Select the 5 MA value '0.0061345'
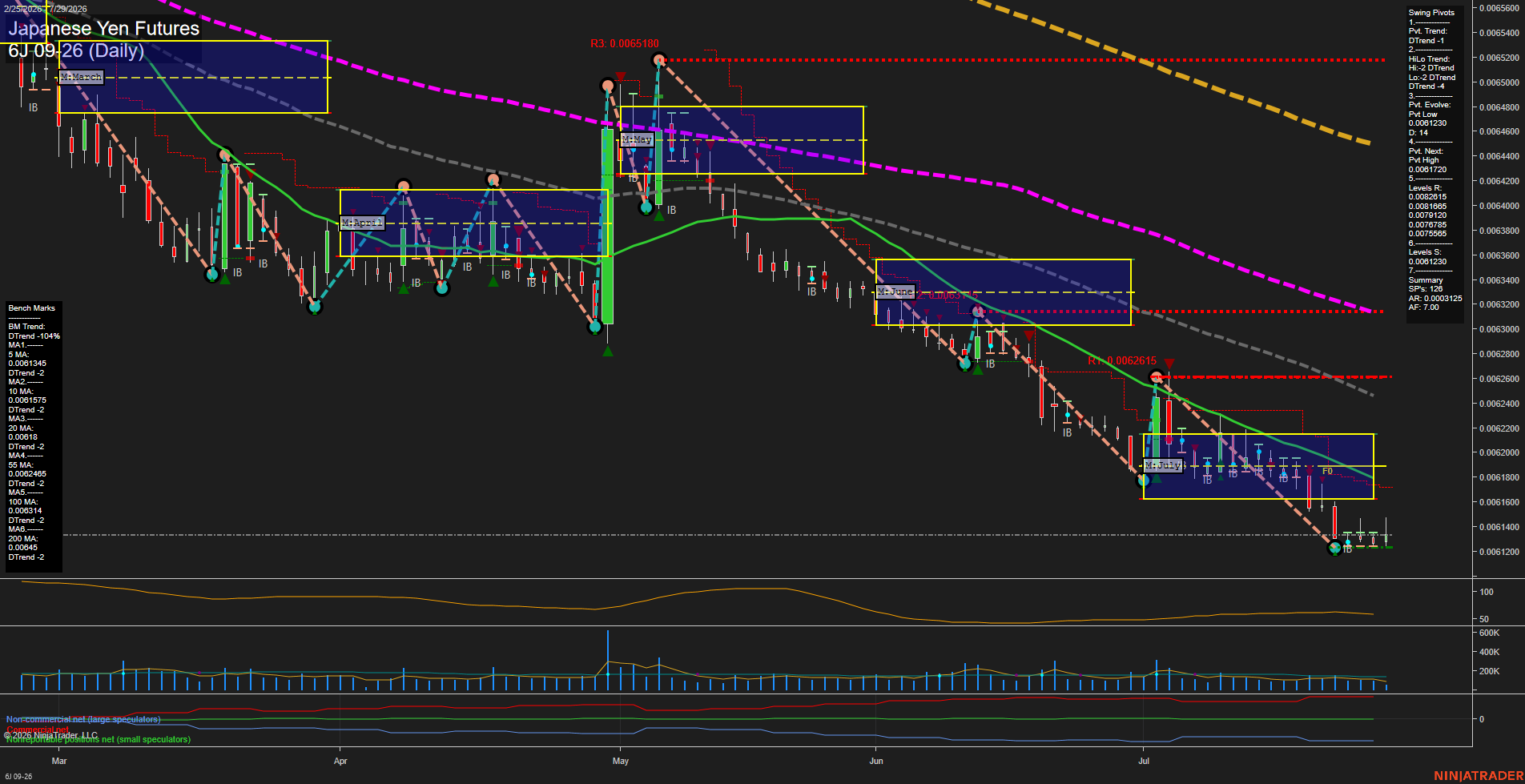 click(x=27, y=364)
